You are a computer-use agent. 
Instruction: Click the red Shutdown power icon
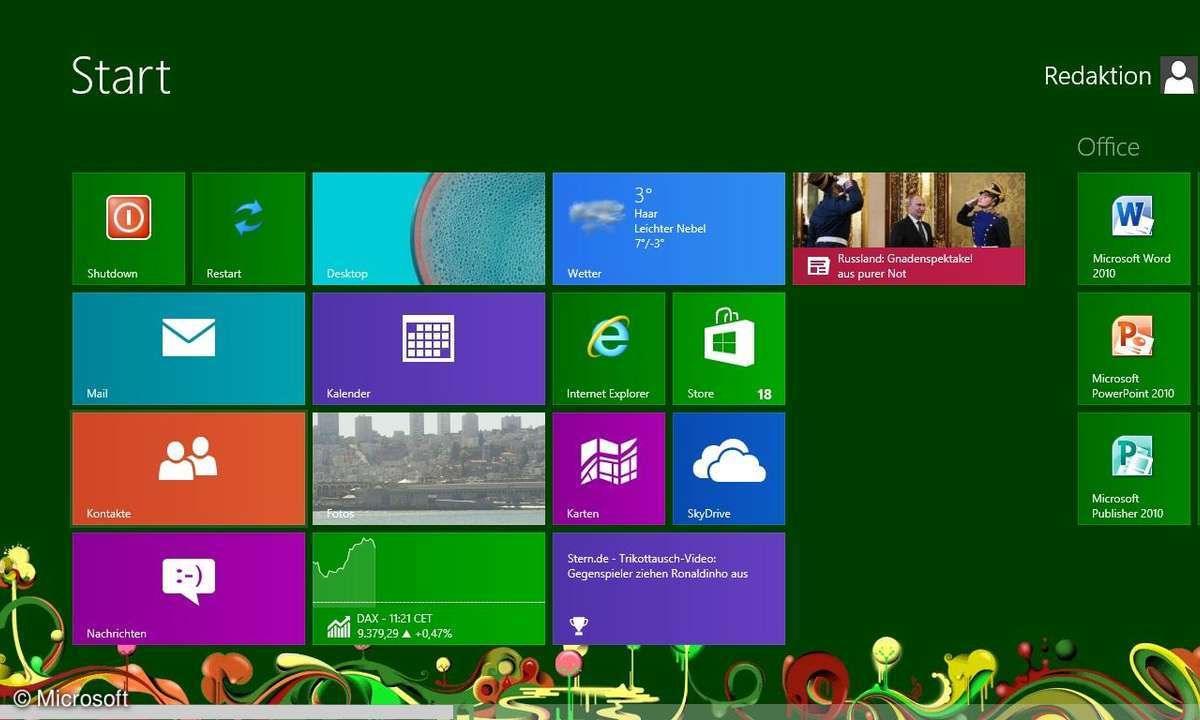(x=129, y=217)
